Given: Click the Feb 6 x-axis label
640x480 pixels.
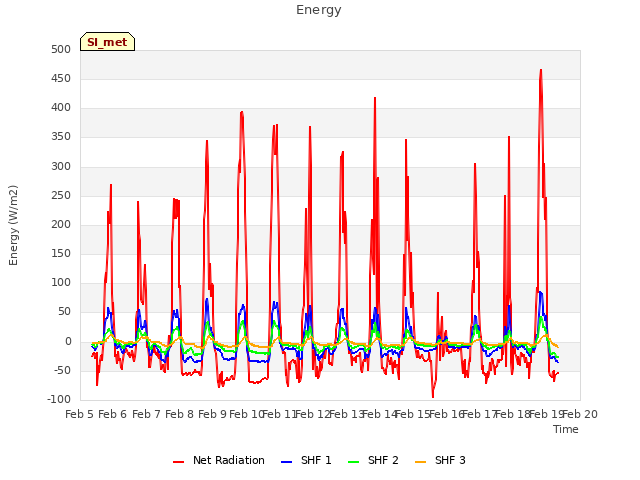Looking at the screenshot, I should click(113, 415).
